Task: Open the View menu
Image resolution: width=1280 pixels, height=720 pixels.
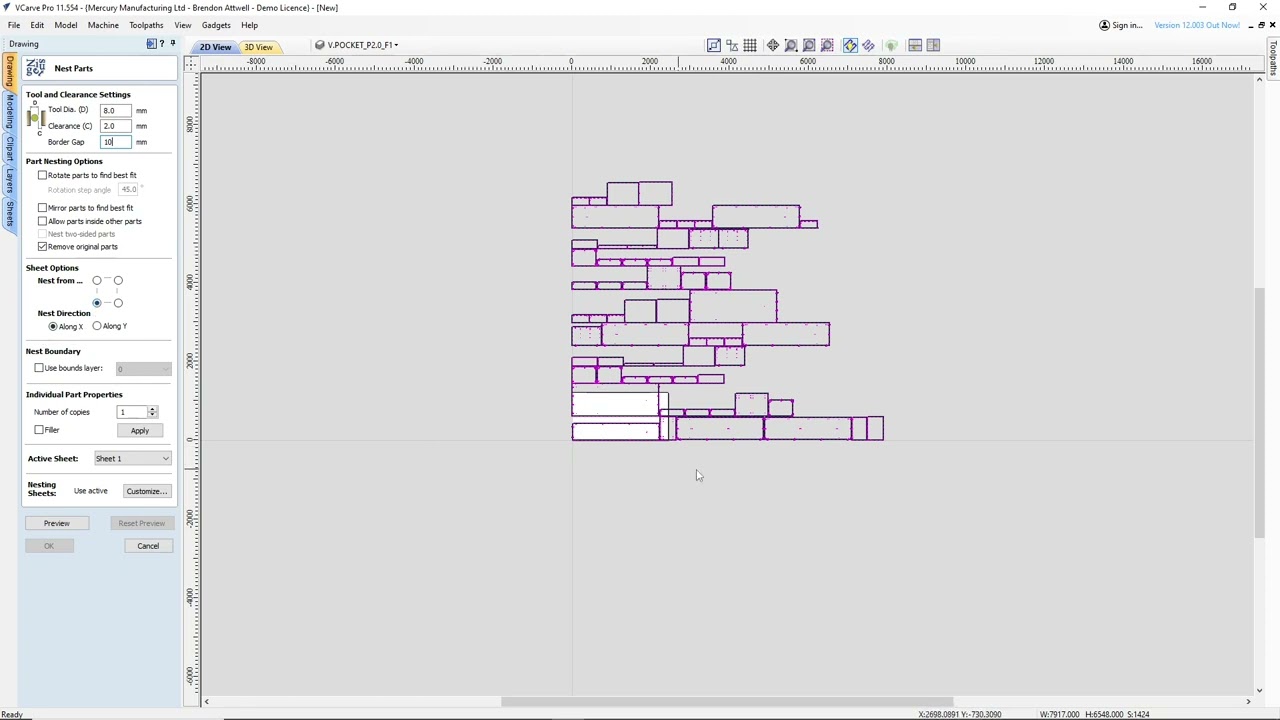Action: (183, 25)
